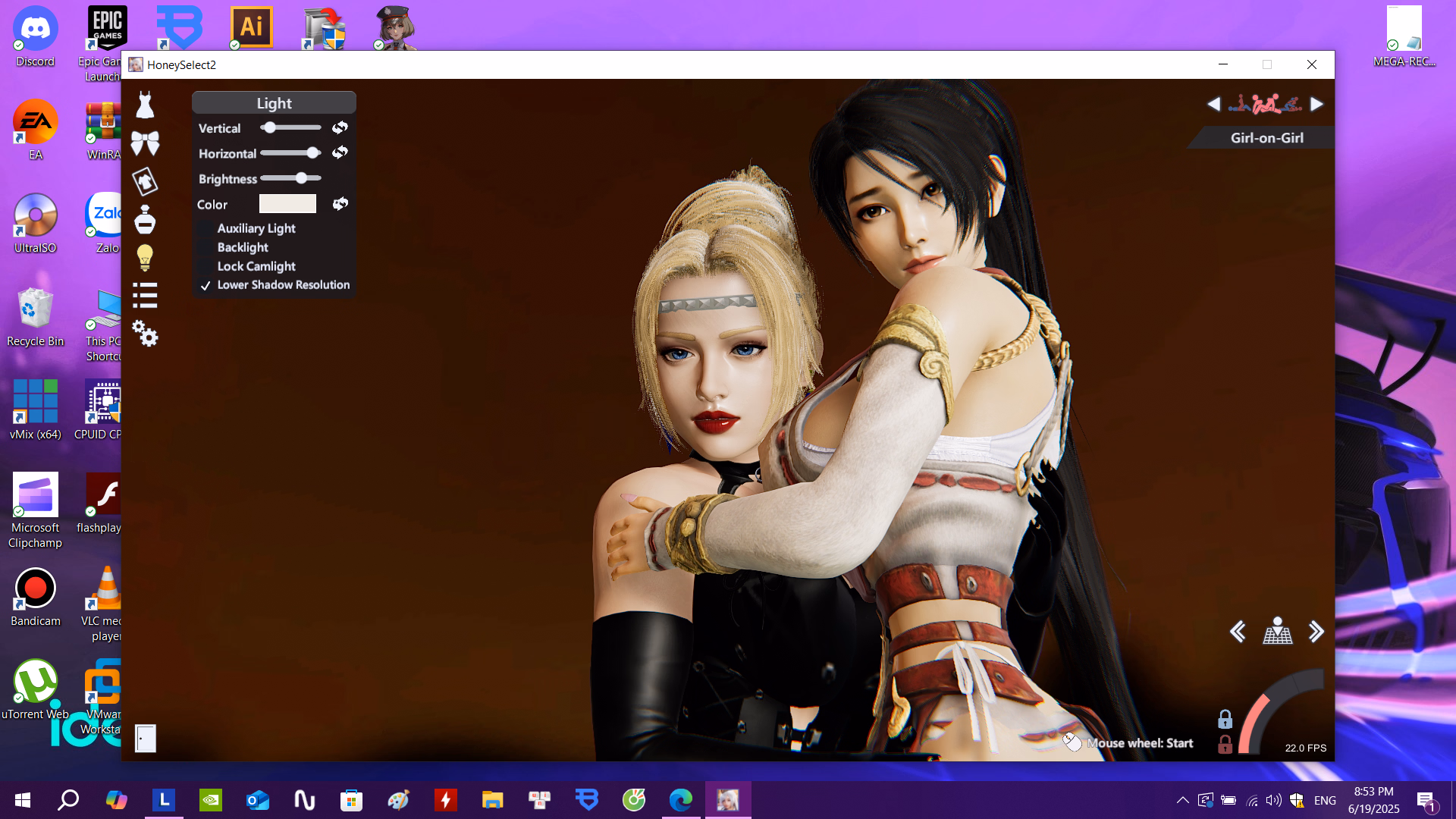The height and width of the screenshot is (819, 1456).
Task: Open volume control in system tray
Action: (x=1274, y=800)
